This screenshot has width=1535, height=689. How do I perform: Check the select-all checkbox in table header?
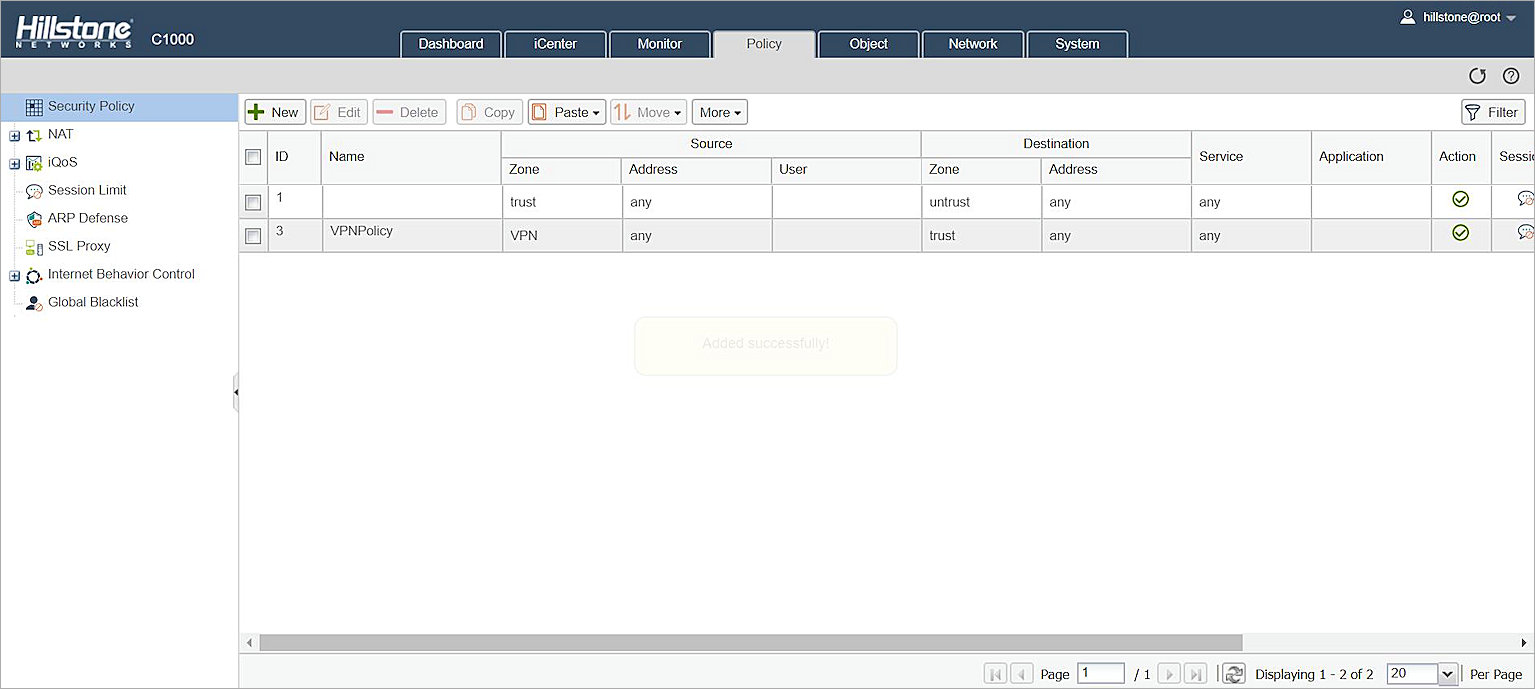coord(253,157)
